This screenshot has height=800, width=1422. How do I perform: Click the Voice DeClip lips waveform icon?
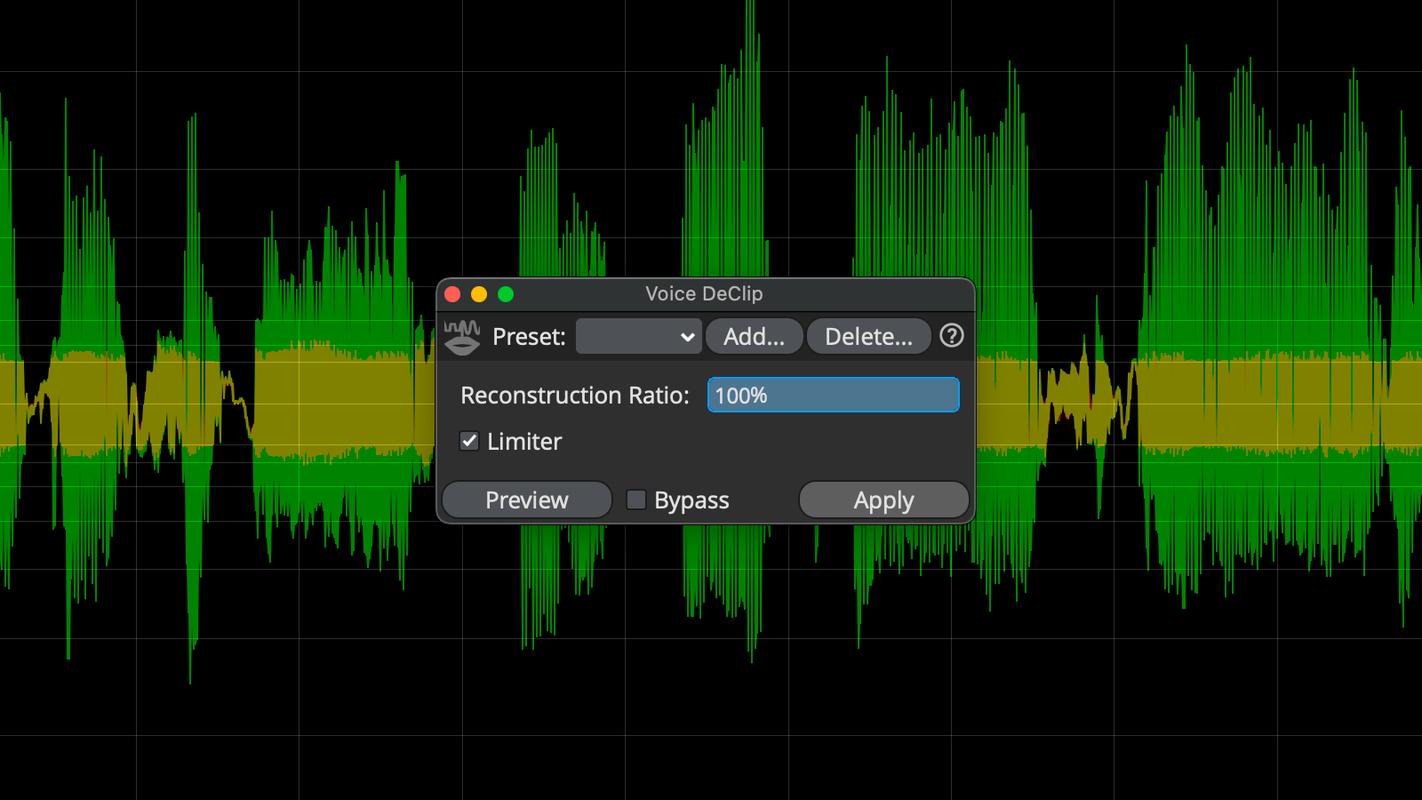(x=461, y=337)
